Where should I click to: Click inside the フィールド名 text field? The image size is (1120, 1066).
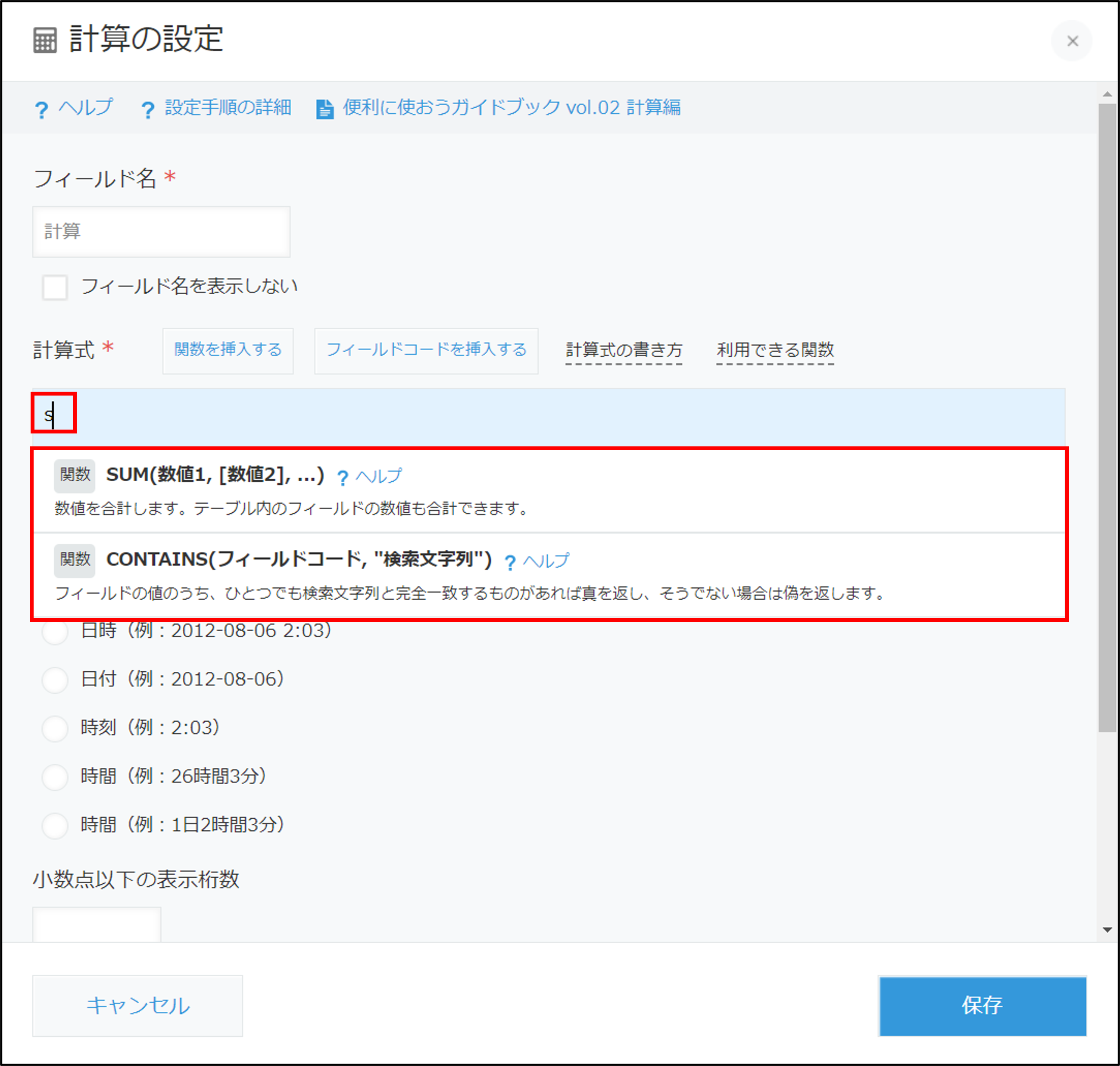click(161, 232)
